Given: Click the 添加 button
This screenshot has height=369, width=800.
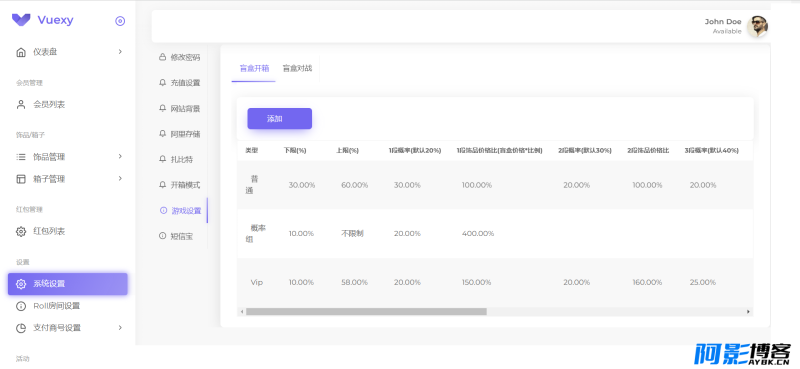Looking at the screenshot, I should coord(280,119).
